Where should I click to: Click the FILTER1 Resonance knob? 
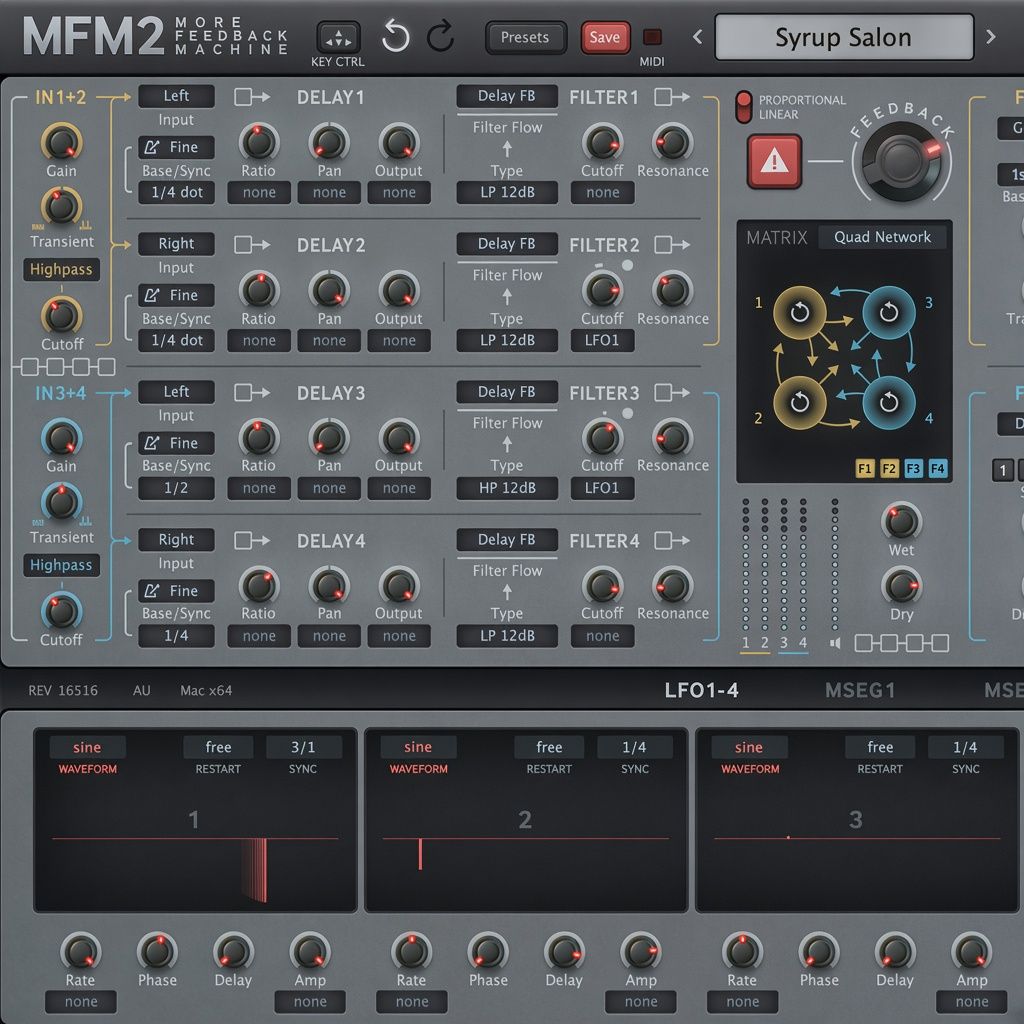(672, 142)
